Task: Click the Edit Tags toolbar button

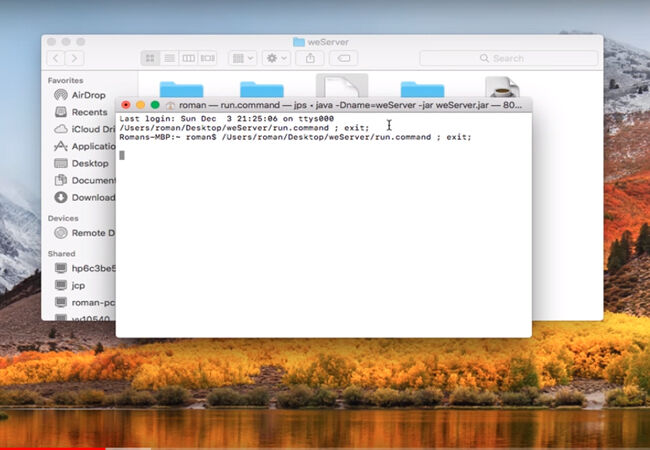Action: click(344, 58)
